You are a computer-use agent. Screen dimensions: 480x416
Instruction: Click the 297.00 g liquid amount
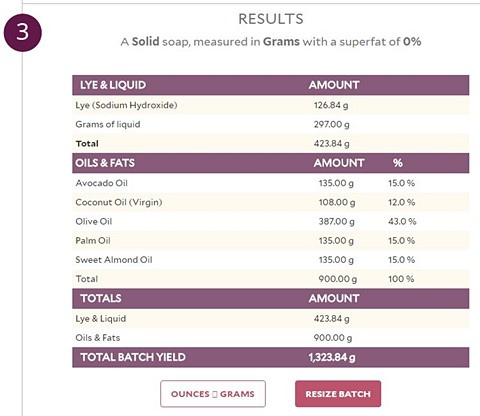coord(331,124)
